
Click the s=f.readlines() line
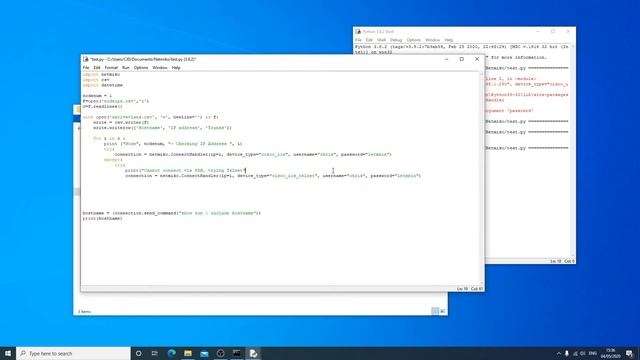click(102, 107)
